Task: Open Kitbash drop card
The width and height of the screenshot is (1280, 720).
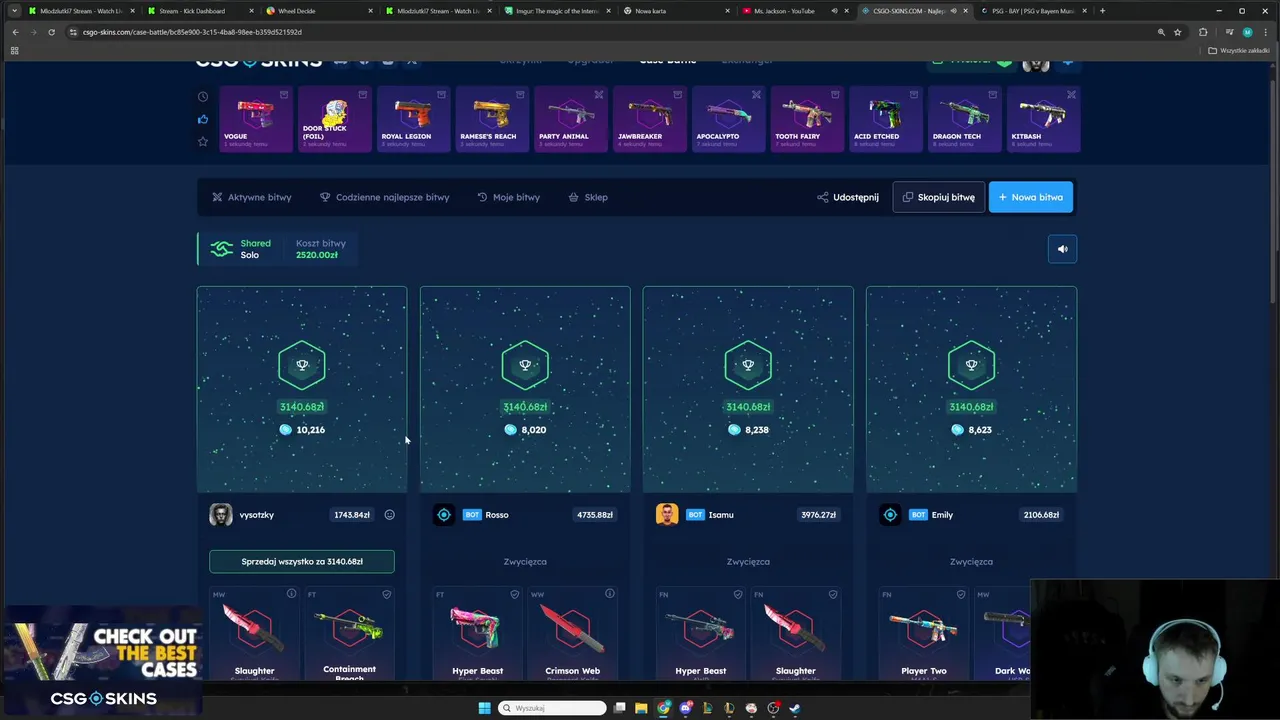Action: click(1044, 119)
